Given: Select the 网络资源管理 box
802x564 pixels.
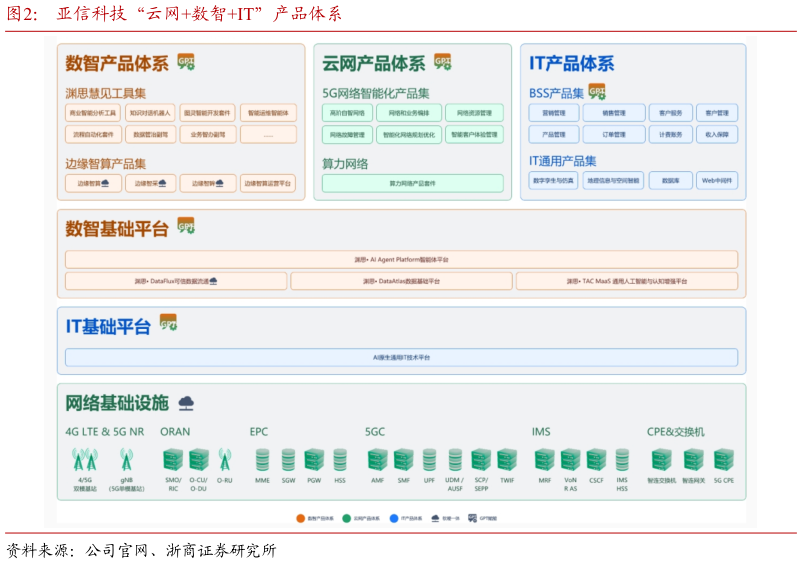Looking at the screenshot, I should [474, 113].
